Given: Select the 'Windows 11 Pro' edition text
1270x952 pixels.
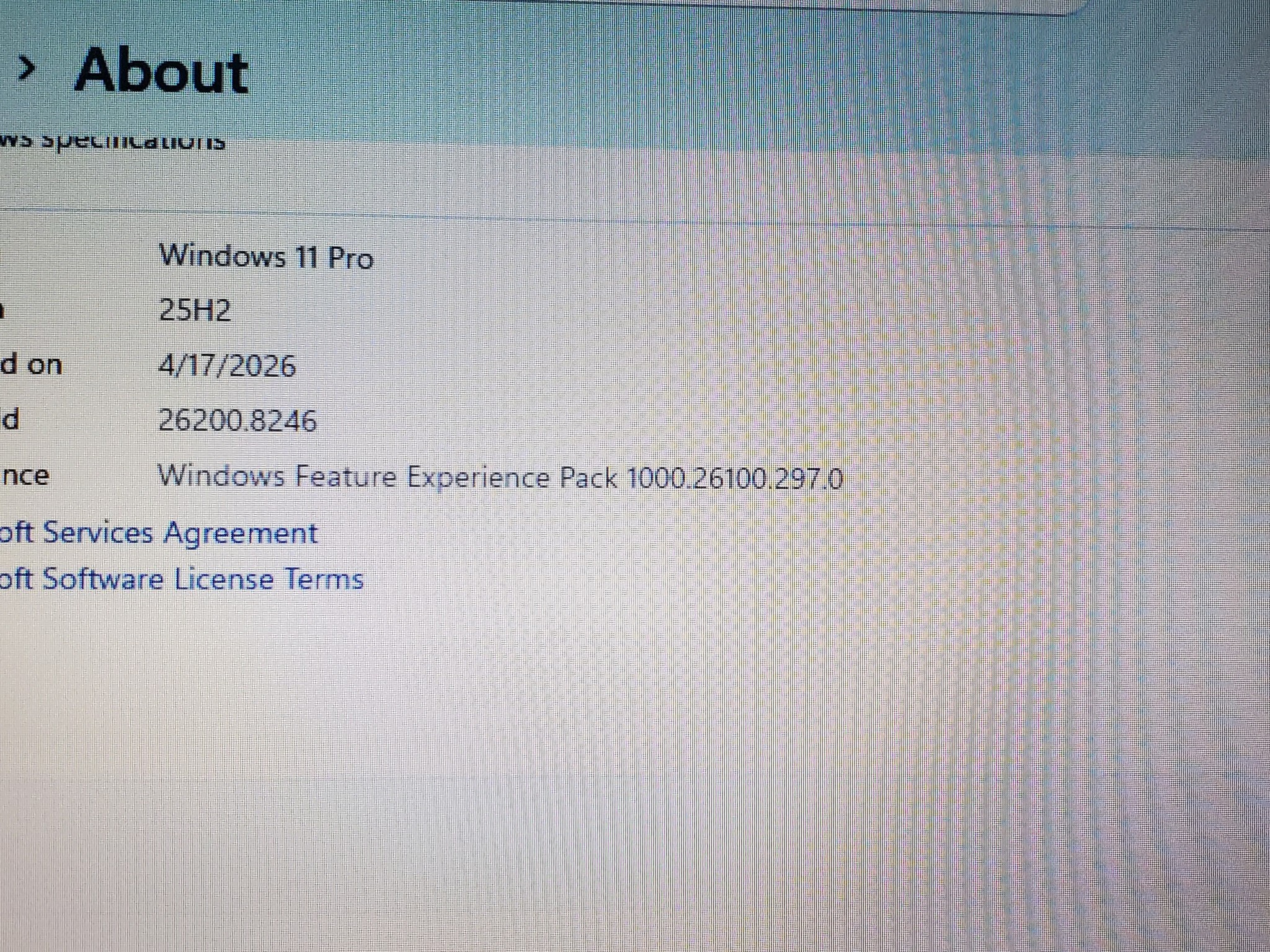Looking at the screenshot, I should (266, 256).
